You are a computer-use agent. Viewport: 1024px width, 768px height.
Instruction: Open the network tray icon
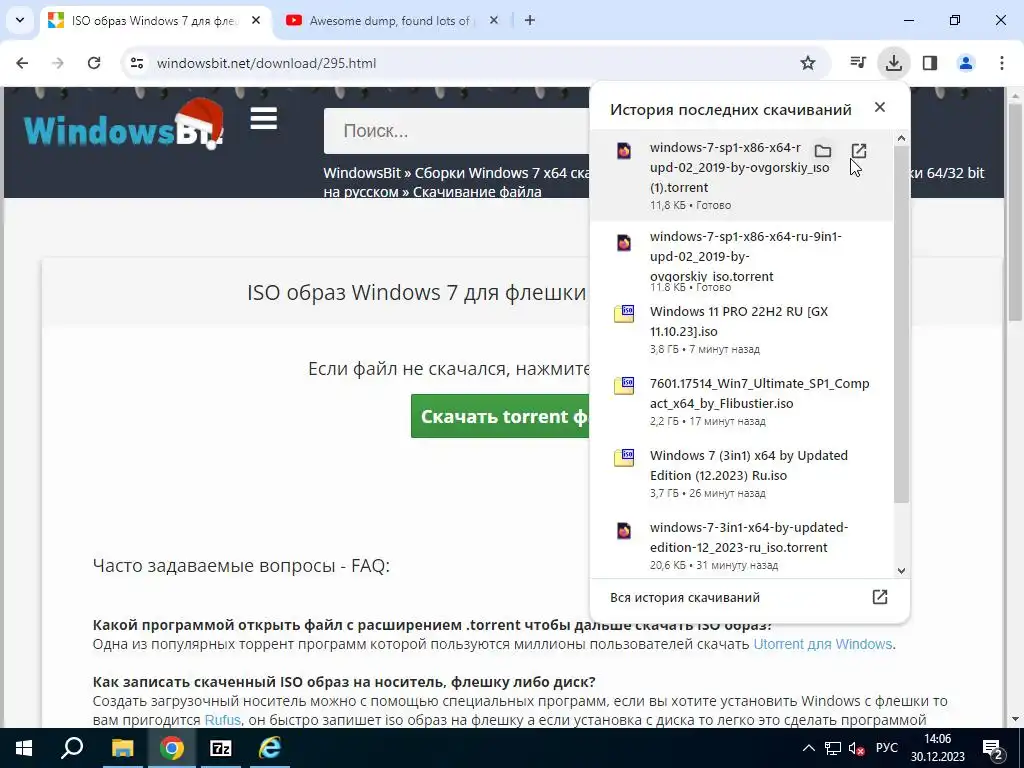coord(833,748)
